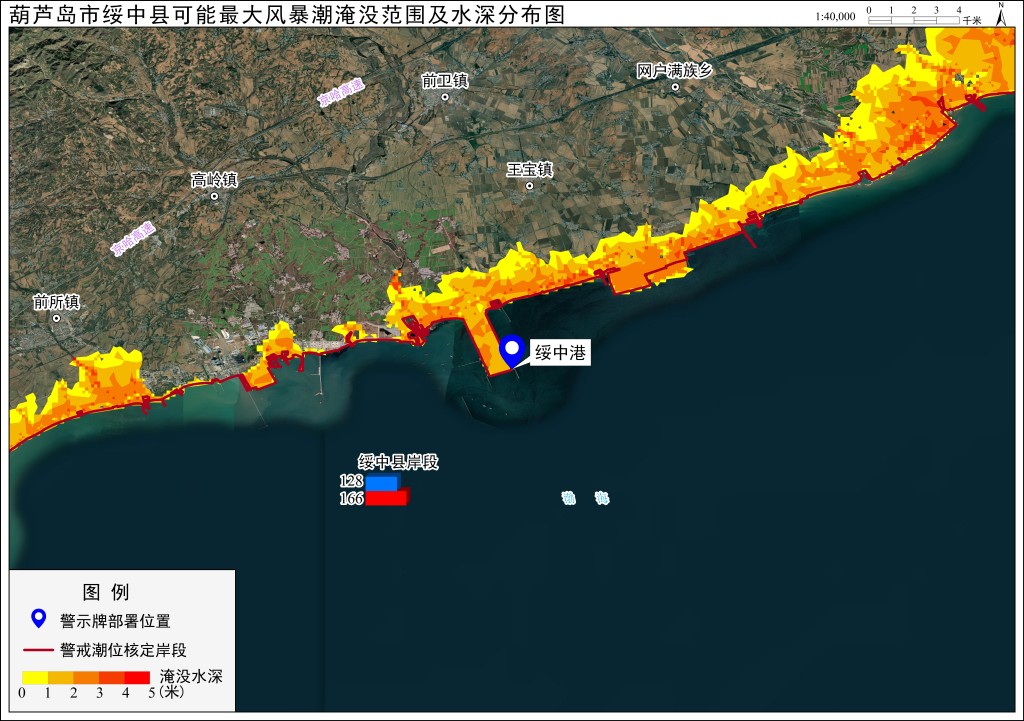Select the town dot marker for 王宝镇
This screenshot has width=1024, height=721.
530,185
